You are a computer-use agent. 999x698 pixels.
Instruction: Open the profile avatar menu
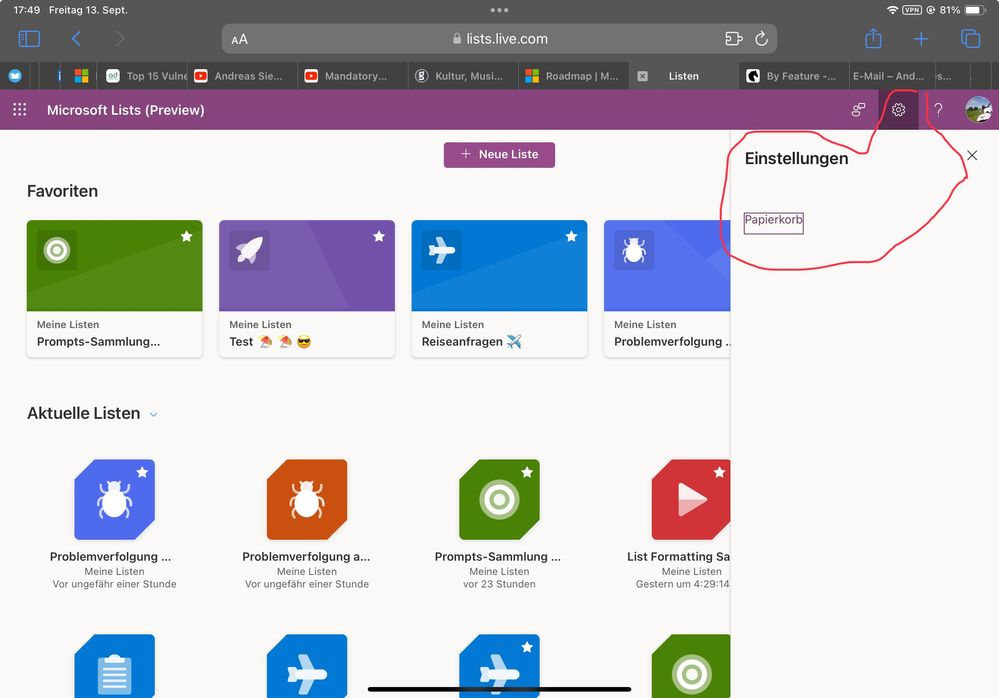pos(979,110)
